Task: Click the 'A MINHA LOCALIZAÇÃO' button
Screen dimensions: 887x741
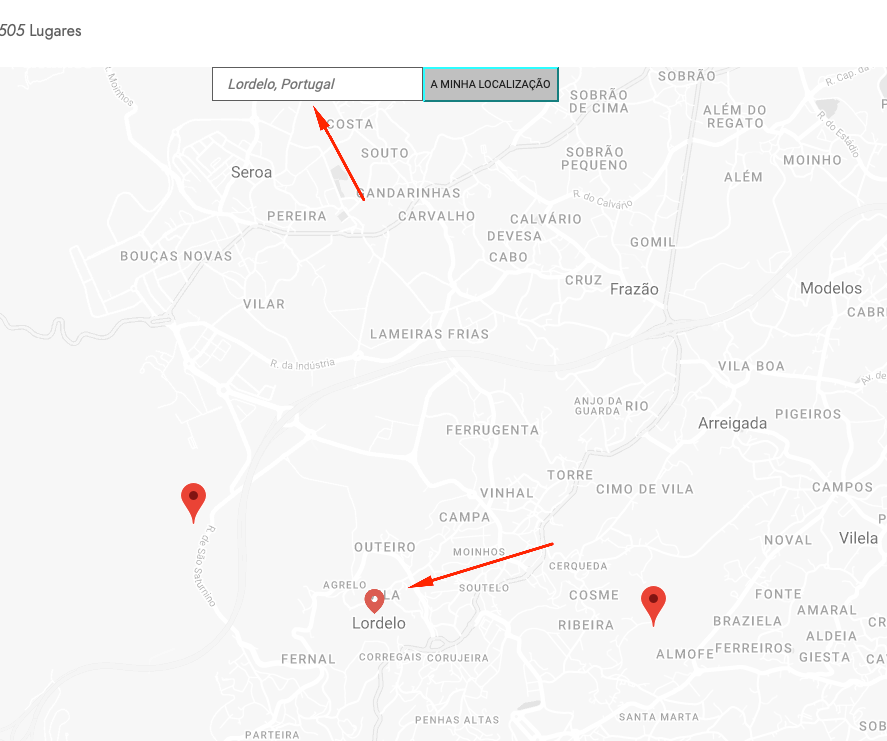Action: click(490, 84)
